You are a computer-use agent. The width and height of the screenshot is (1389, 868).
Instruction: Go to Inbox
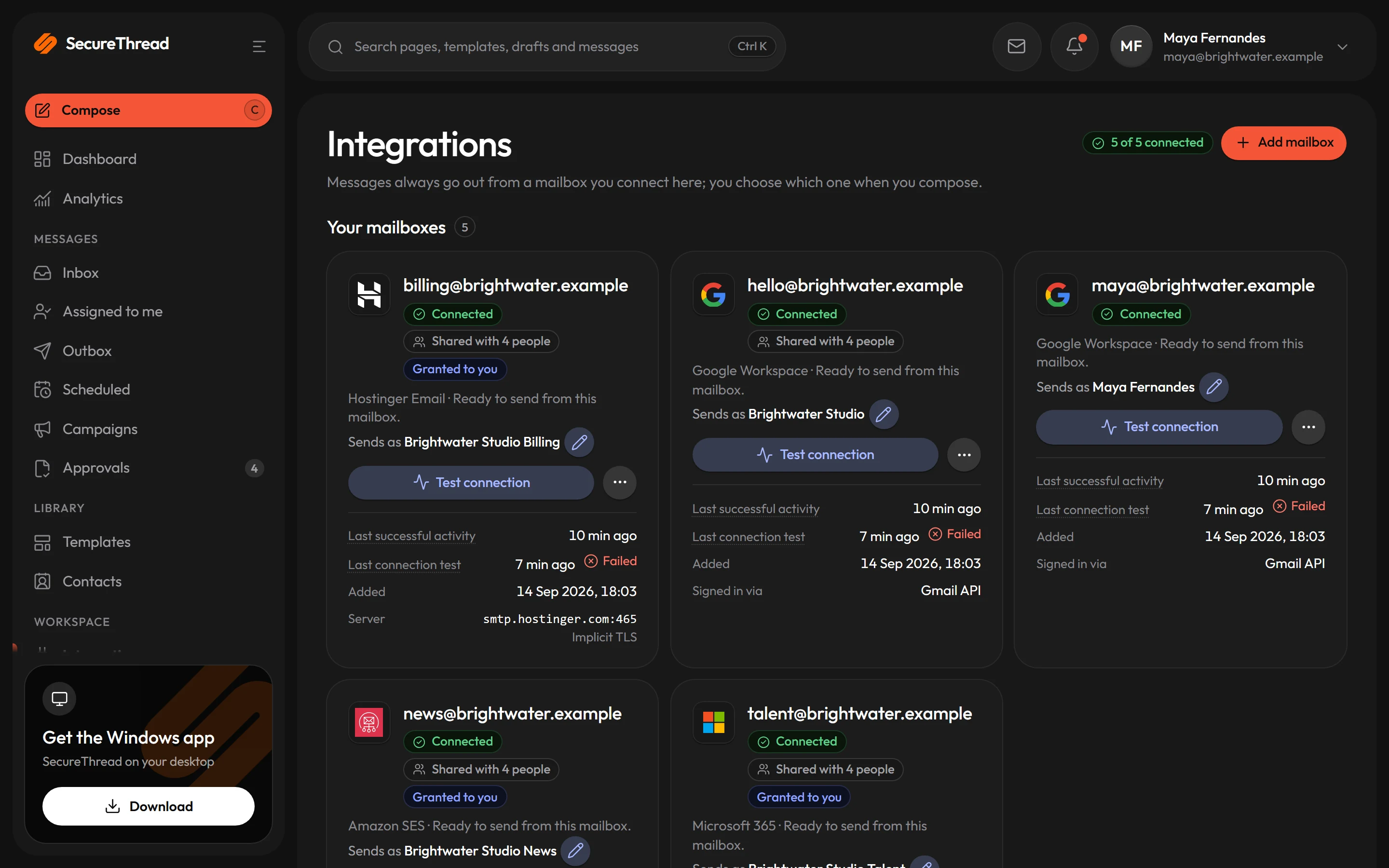coord(148,272)
